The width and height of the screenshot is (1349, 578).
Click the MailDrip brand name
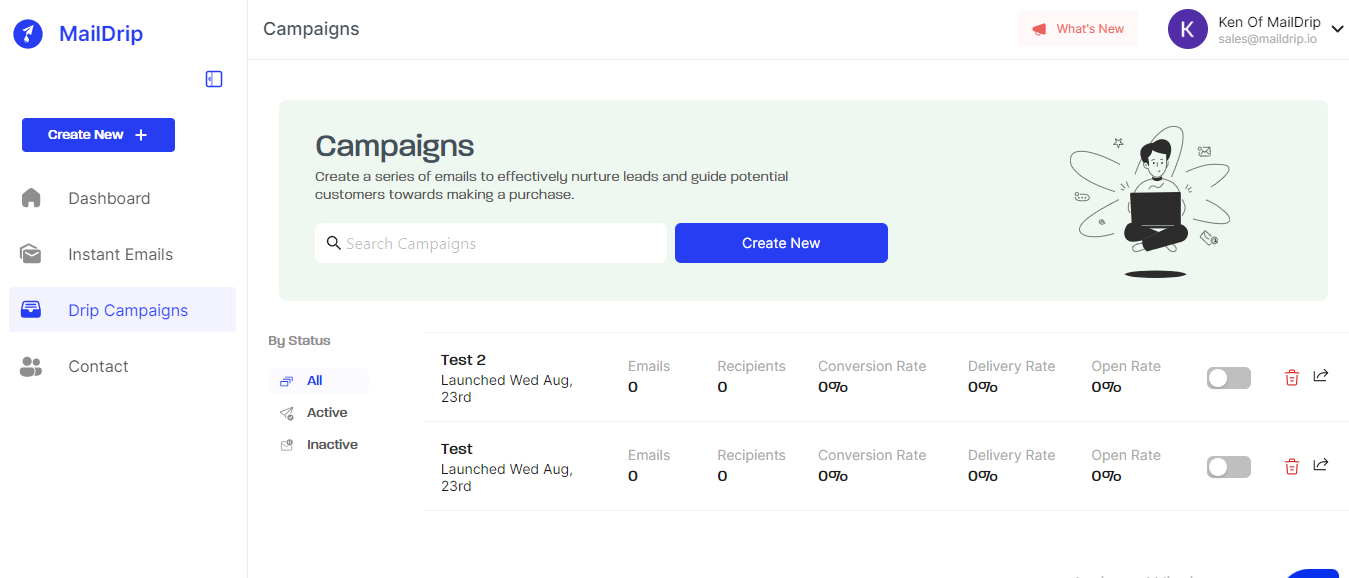[x=101, y=34]
